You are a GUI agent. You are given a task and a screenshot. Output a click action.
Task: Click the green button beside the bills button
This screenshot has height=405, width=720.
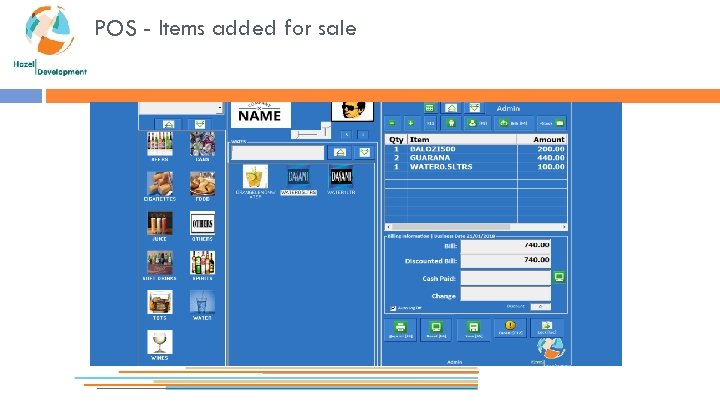point(551,123)
